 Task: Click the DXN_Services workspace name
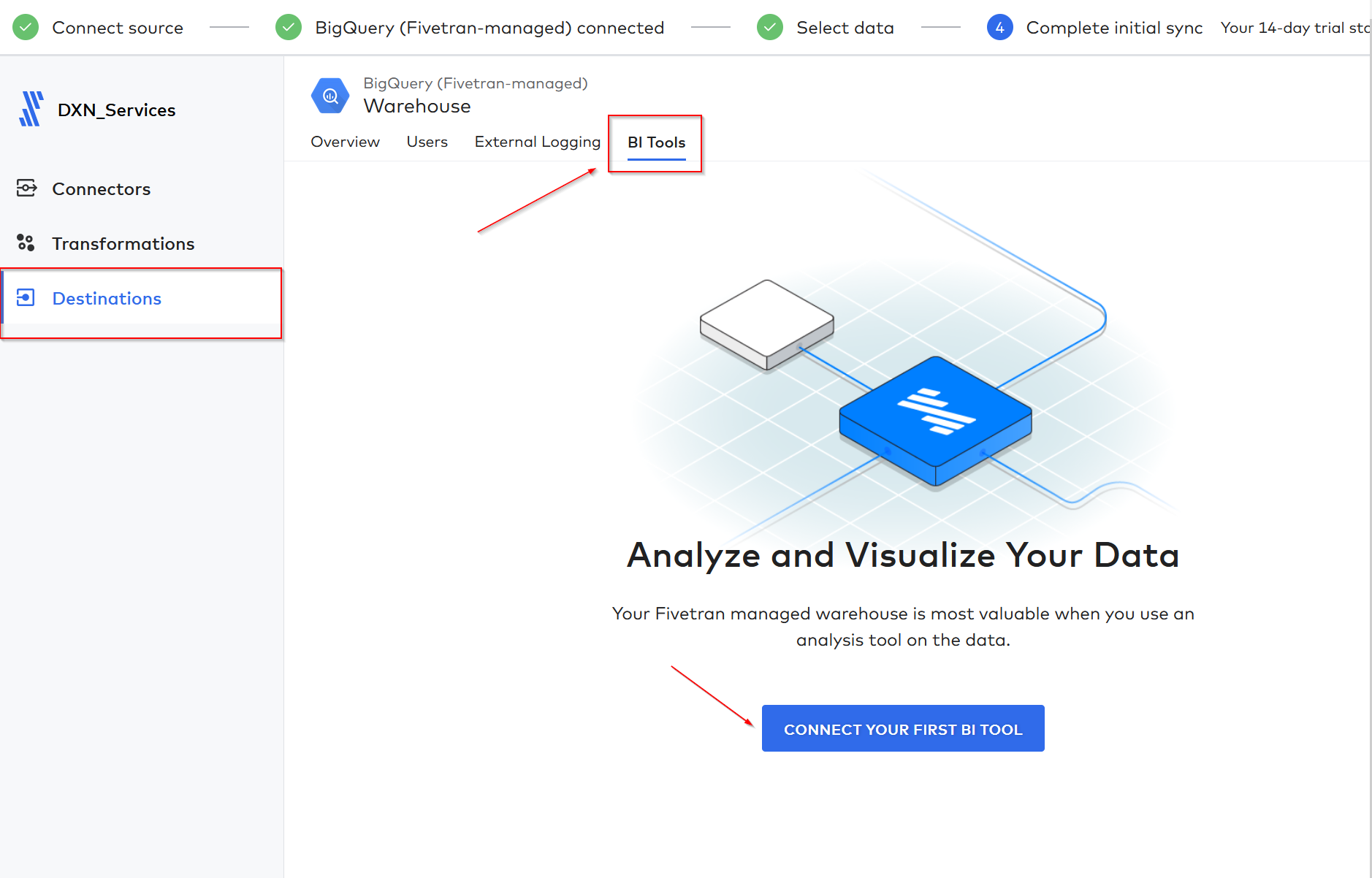pos(116,110)
